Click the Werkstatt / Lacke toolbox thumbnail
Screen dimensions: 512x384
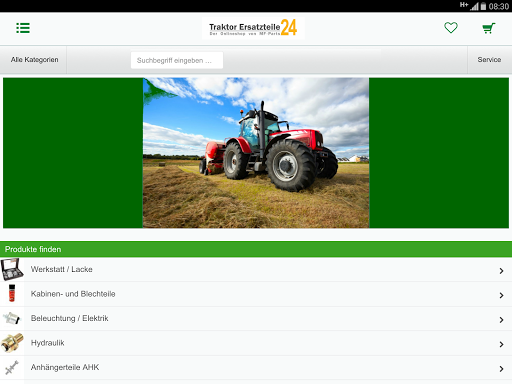(12, 269)
